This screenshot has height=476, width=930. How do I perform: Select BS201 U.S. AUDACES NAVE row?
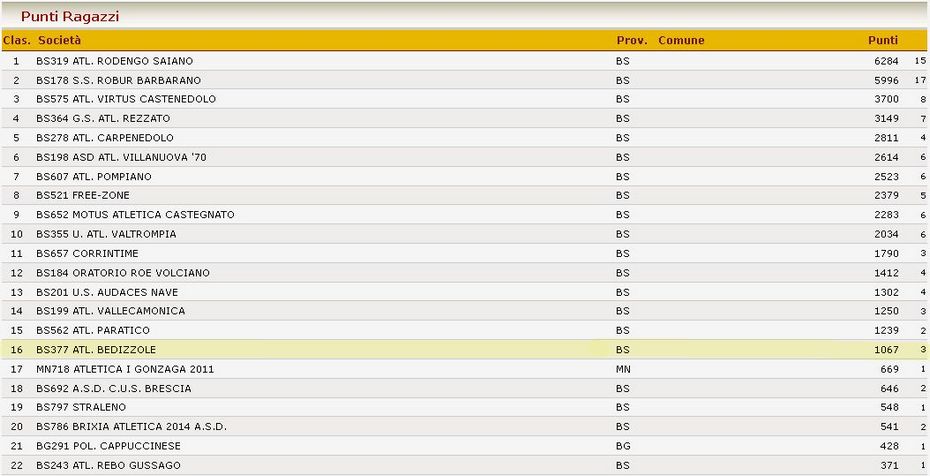[x=465, y=292]
